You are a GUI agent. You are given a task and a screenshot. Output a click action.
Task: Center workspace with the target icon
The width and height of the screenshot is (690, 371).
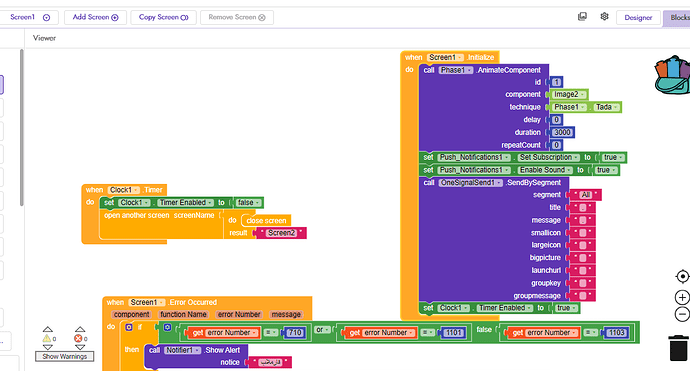click(682, 276)
